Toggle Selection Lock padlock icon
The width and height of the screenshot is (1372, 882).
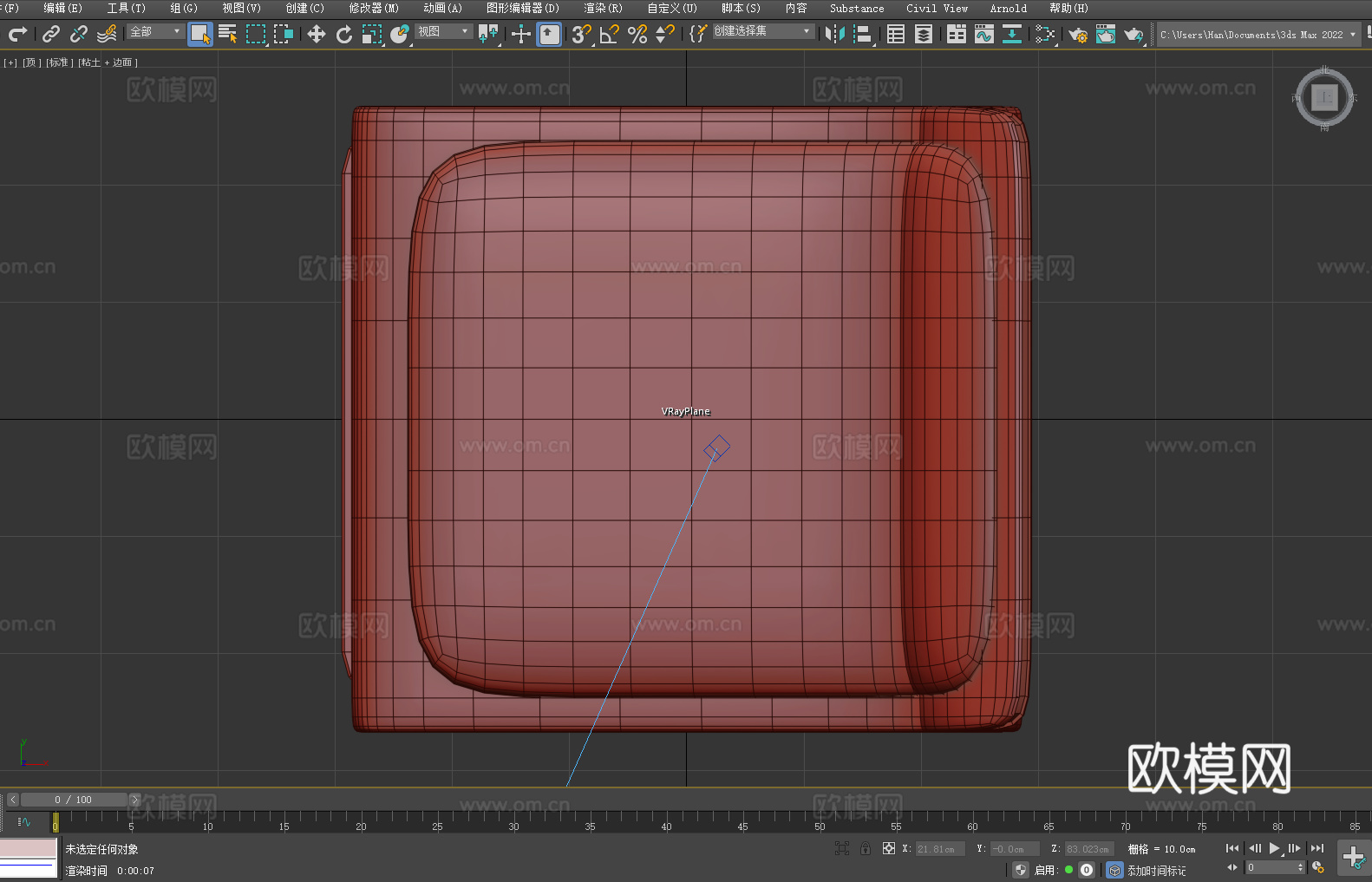tap(866, 848)
